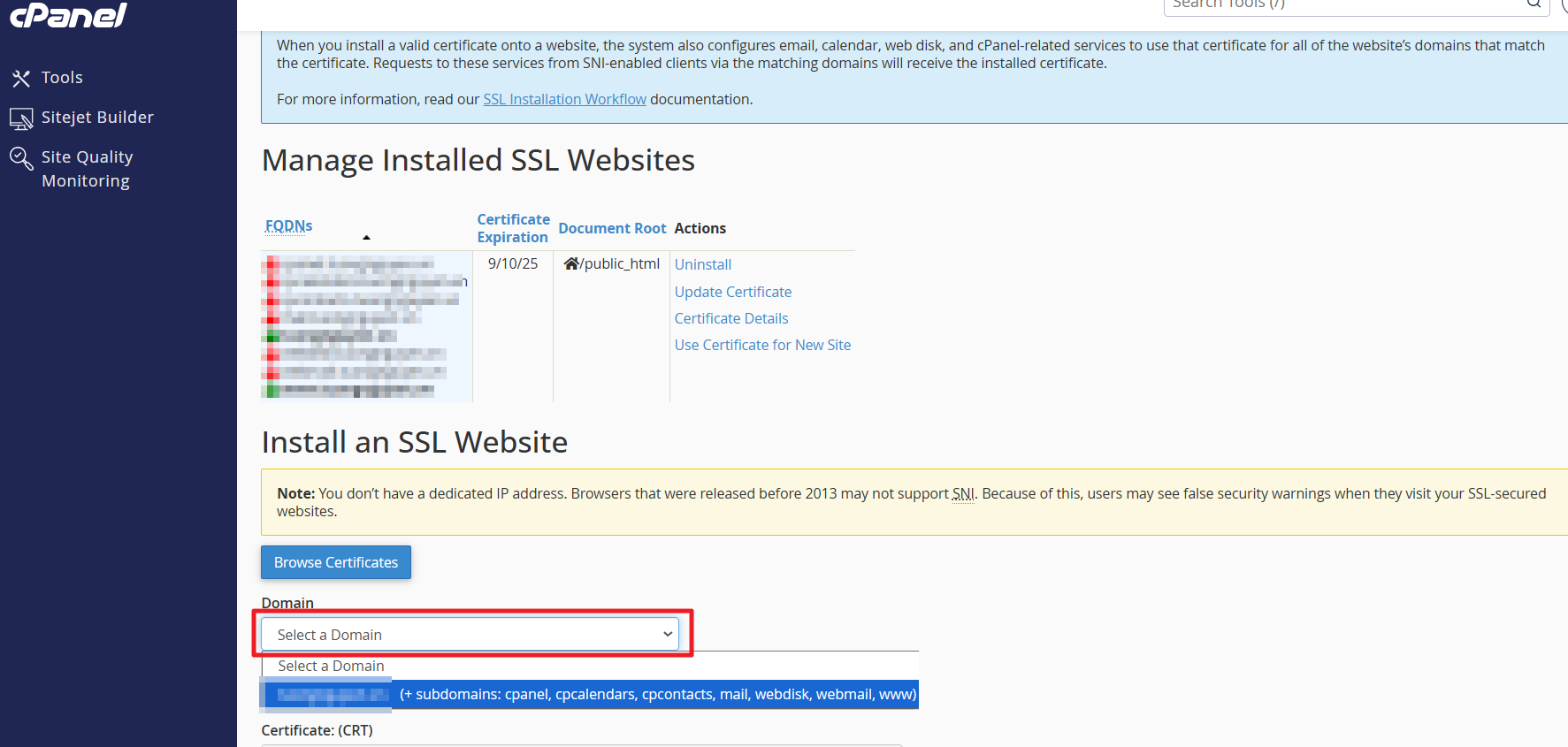
Task: Click Uninstall for the installed certificate
Action: pyautogui.click(x=703, y=264)
